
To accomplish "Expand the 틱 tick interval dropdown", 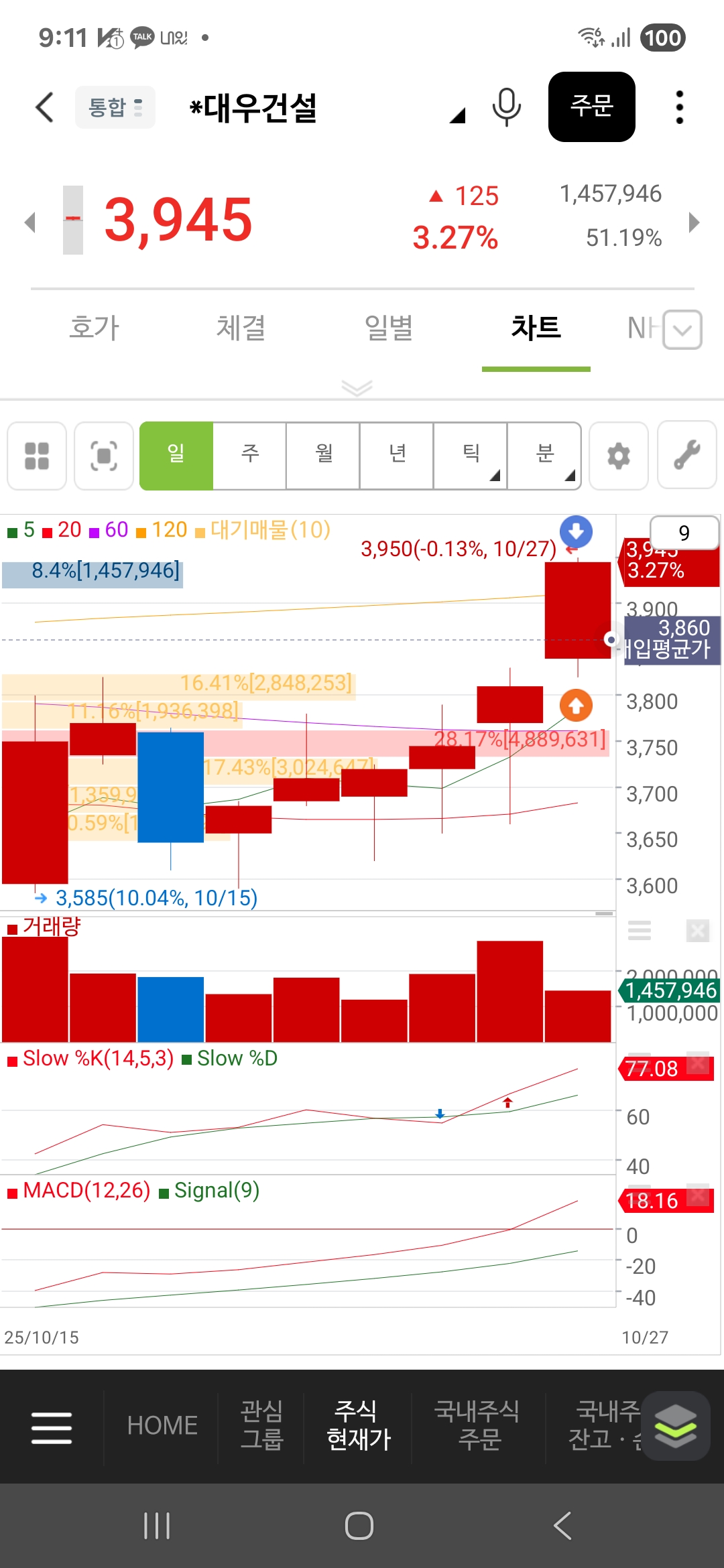I will click(471, 456).
